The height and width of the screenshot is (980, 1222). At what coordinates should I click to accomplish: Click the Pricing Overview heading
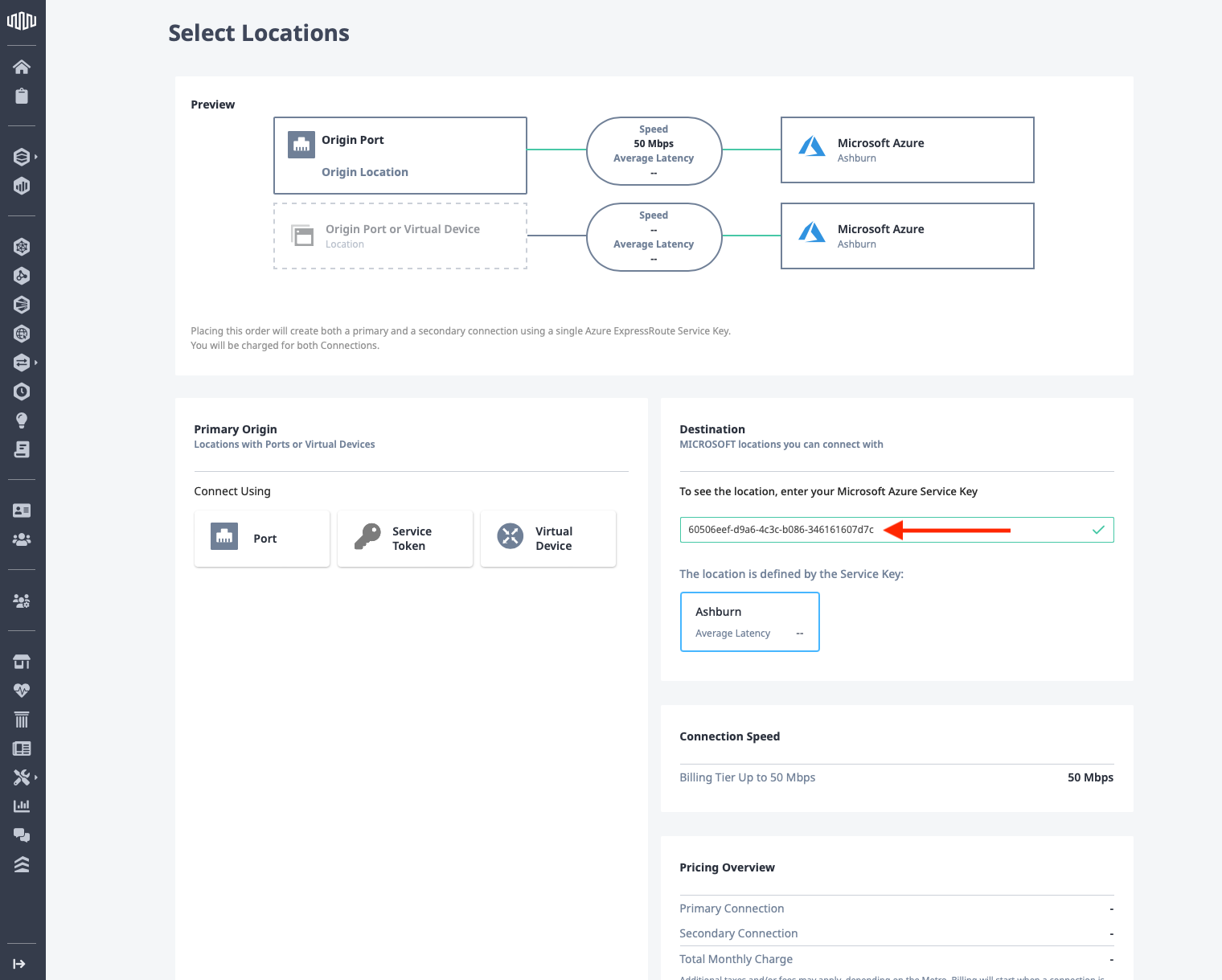click(x=728, y=867)
